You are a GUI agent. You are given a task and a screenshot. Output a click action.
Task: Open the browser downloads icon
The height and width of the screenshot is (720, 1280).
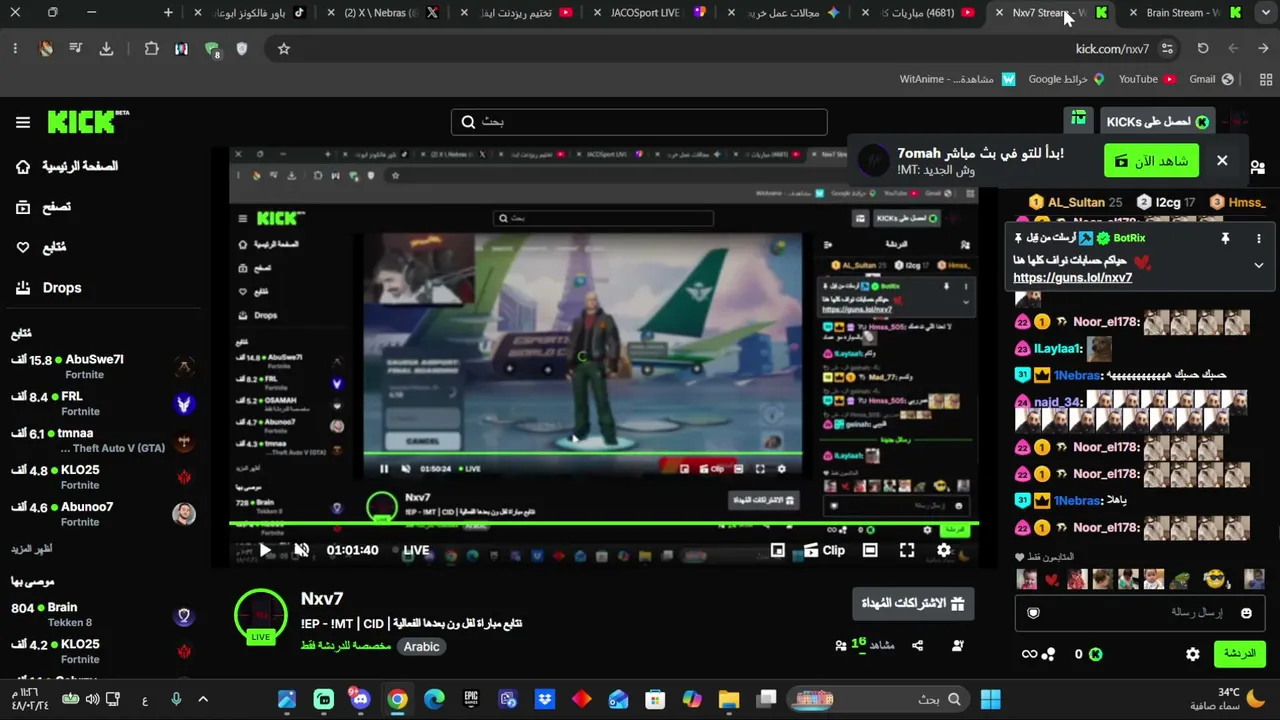(106, 48)
